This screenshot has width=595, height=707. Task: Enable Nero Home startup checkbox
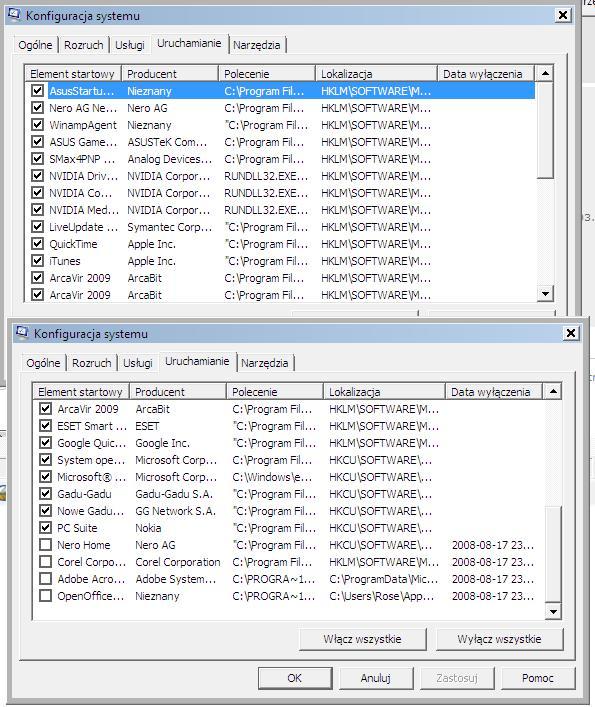45,545
